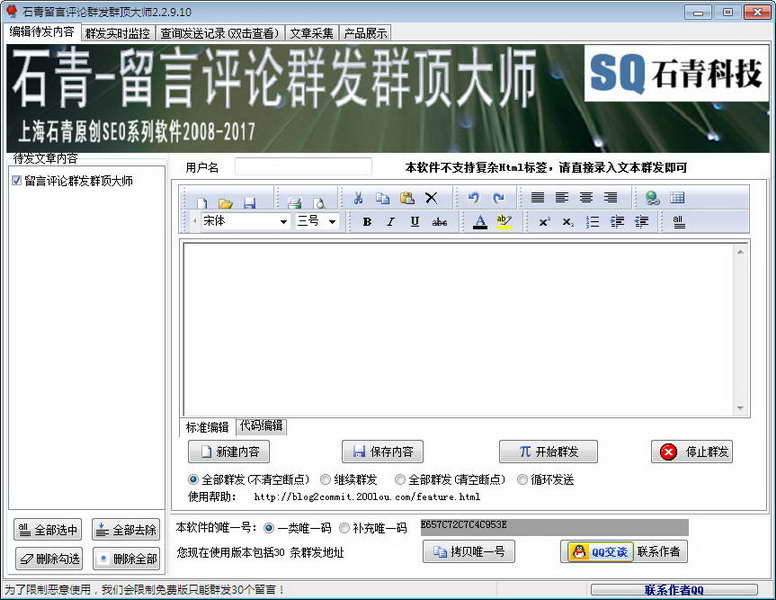The height and width of the screenshot is (600, 776).
Task: Select the 循环发送 radio option
Action: [x=522, y=479]
